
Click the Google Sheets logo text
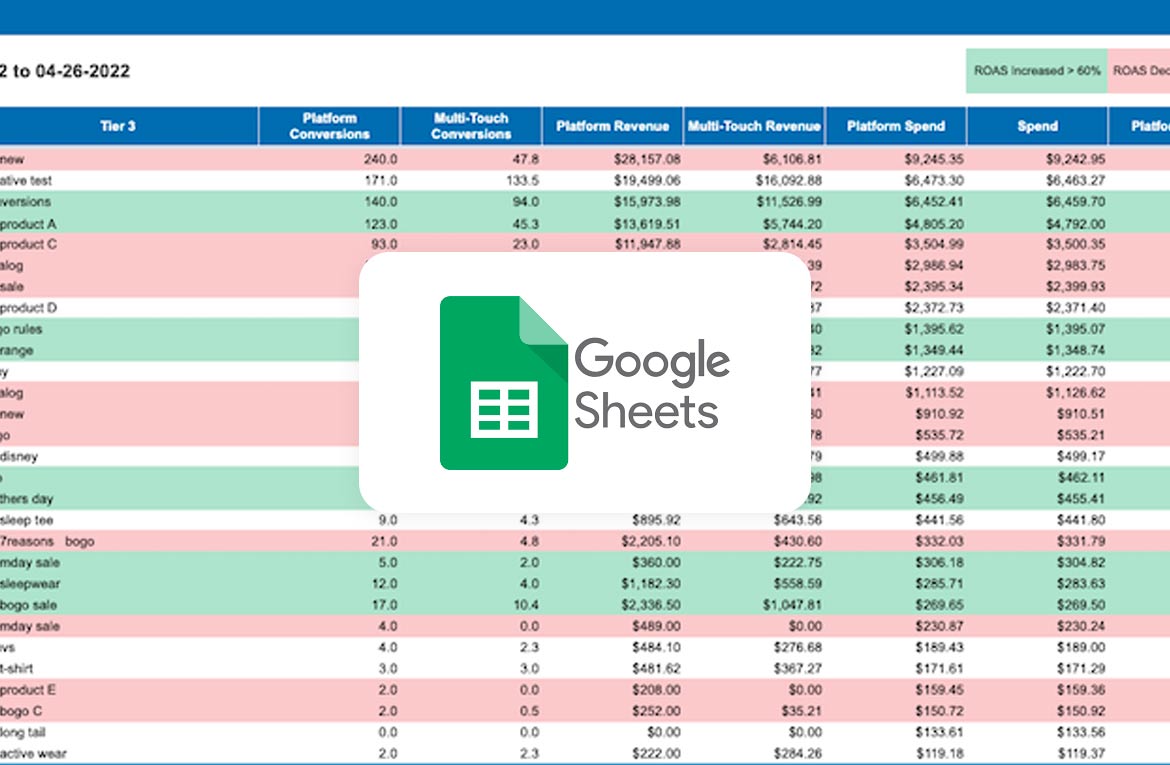click(650, 385)
